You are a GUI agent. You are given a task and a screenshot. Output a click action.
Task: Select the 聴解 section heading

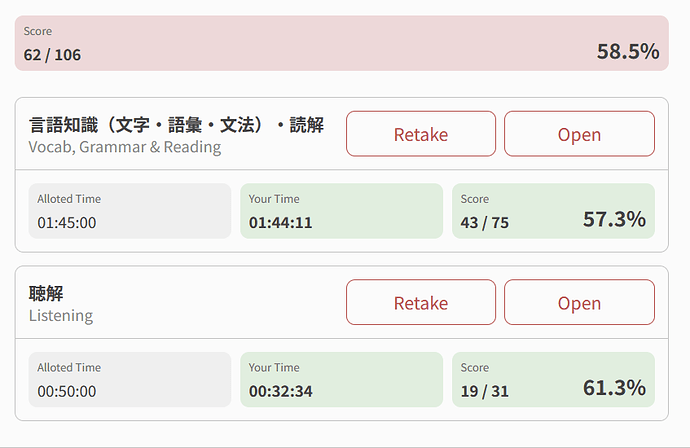click(x=47, y=293)
